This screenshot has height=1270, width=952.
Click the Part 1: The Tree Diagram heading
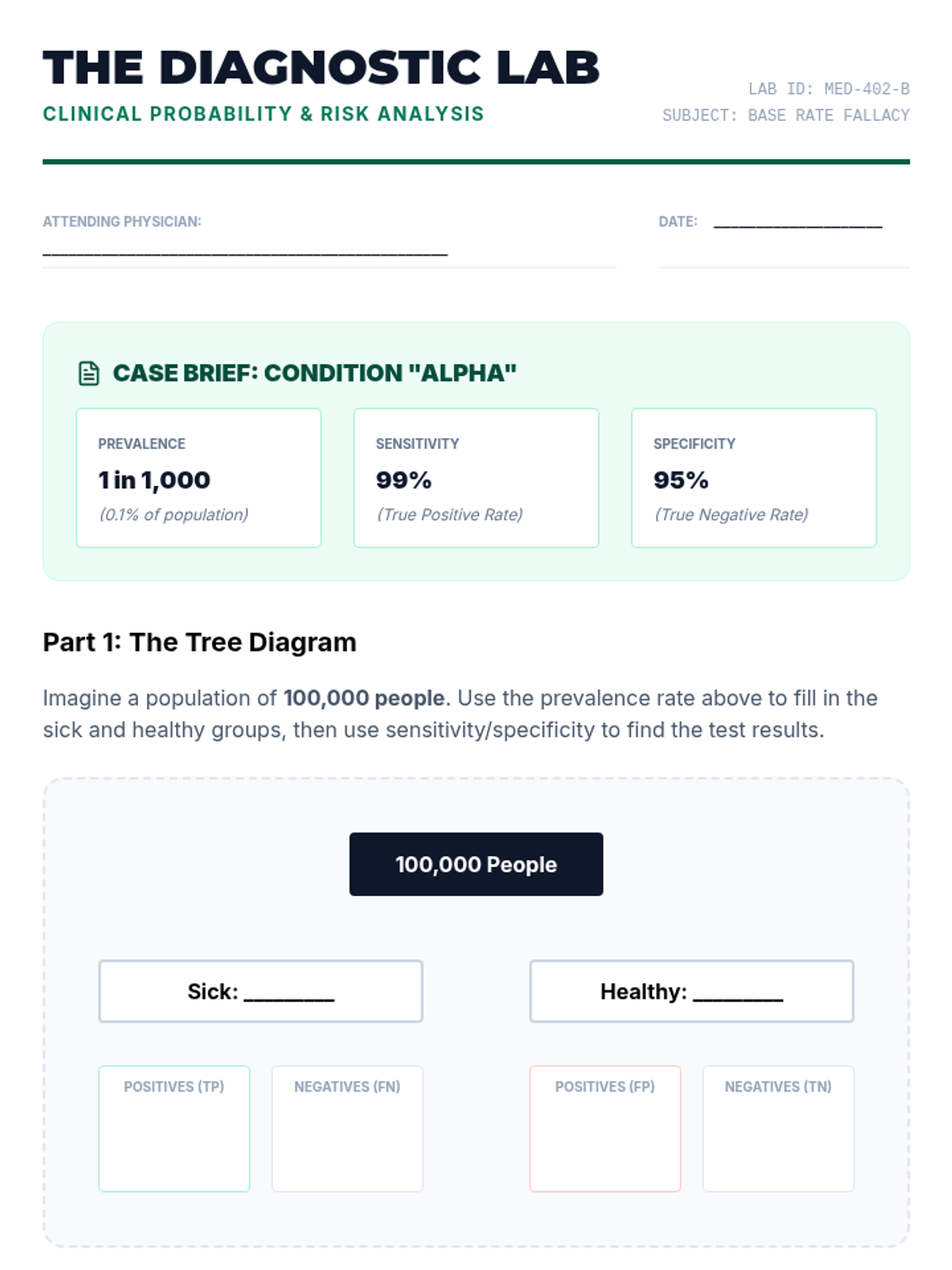pos(200,642)
